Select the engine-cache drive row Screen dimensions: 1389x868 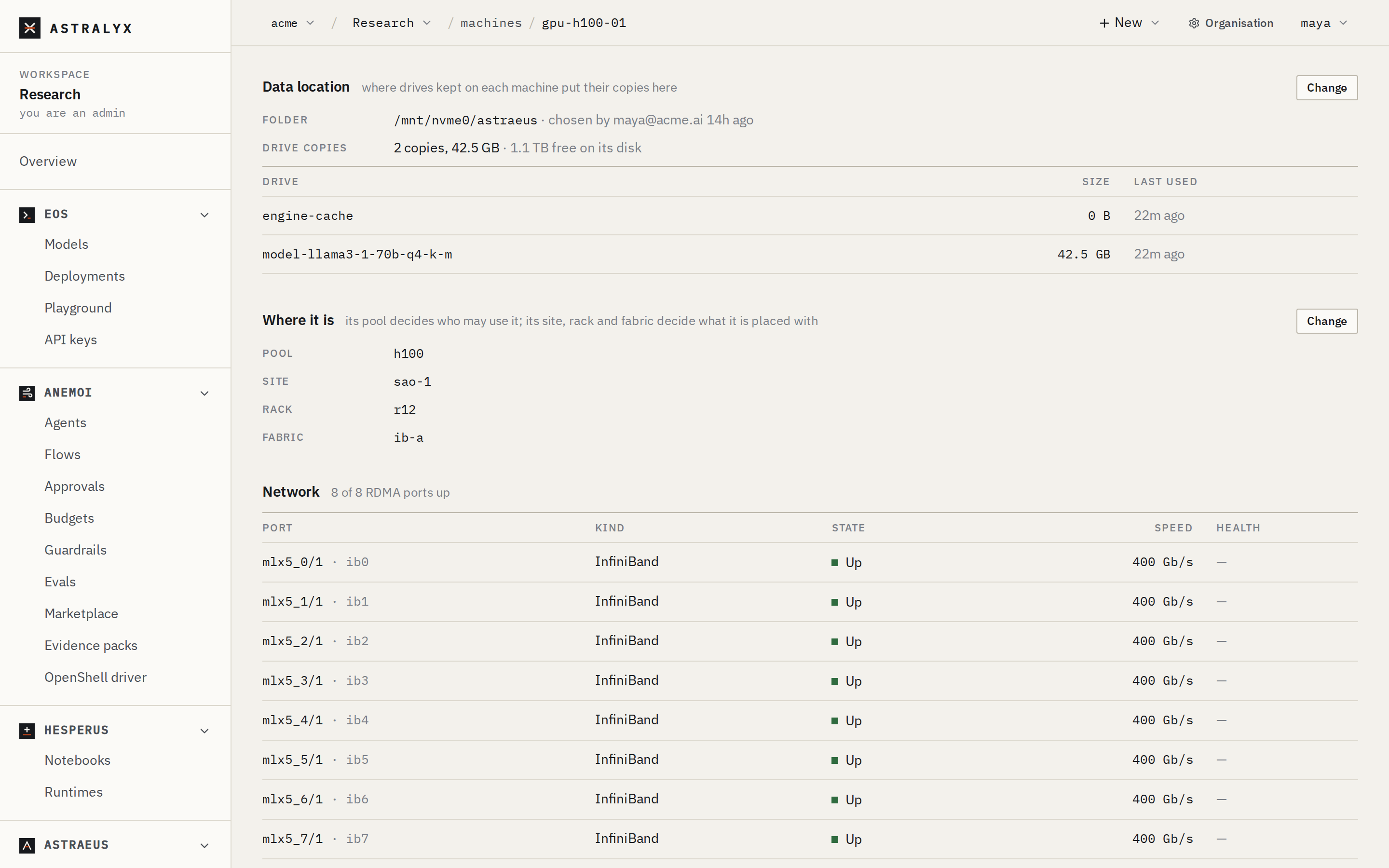point(810,216)
